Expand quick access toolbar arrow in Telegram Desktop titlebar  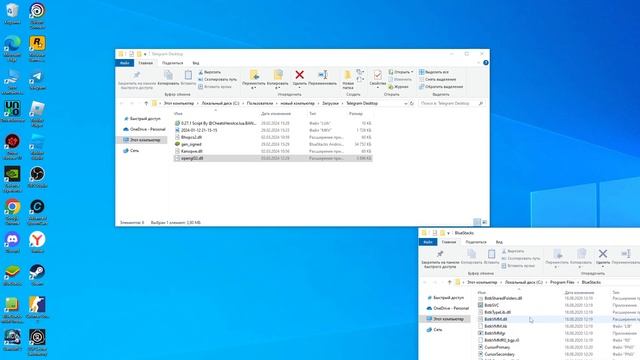point(145,54)
